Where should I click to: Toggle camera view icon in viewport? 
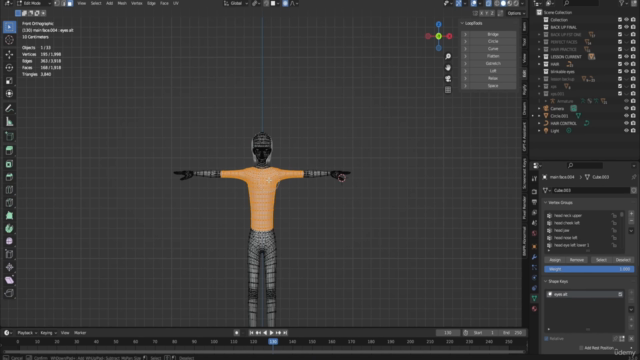coord(448,79)
